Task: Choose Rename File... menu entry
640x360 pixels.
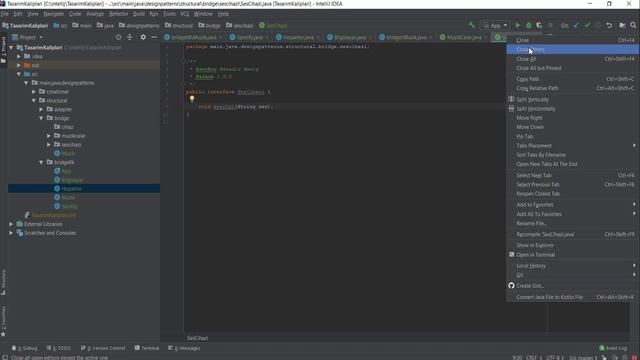Action: pos(573,223)
